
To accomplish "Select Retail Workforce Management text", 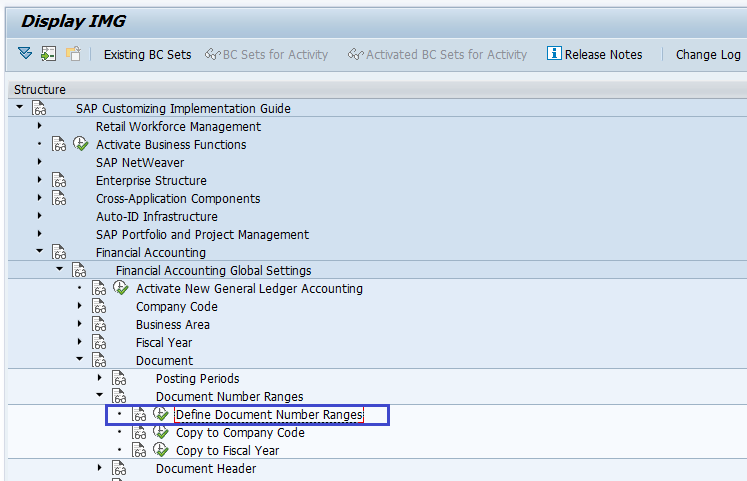I will point(178,127).
